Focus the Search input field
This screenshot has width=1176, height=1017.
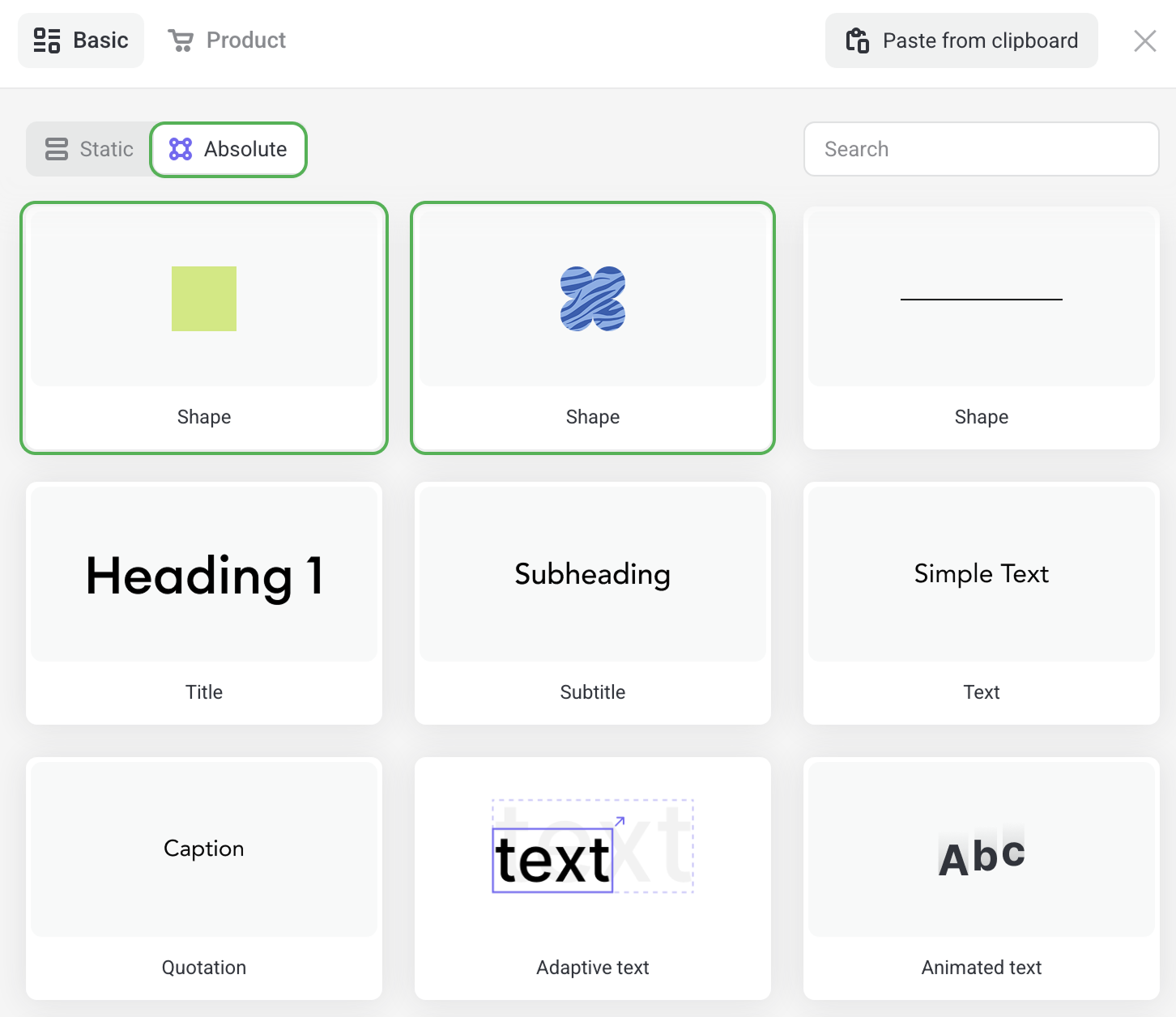[981, 149]
